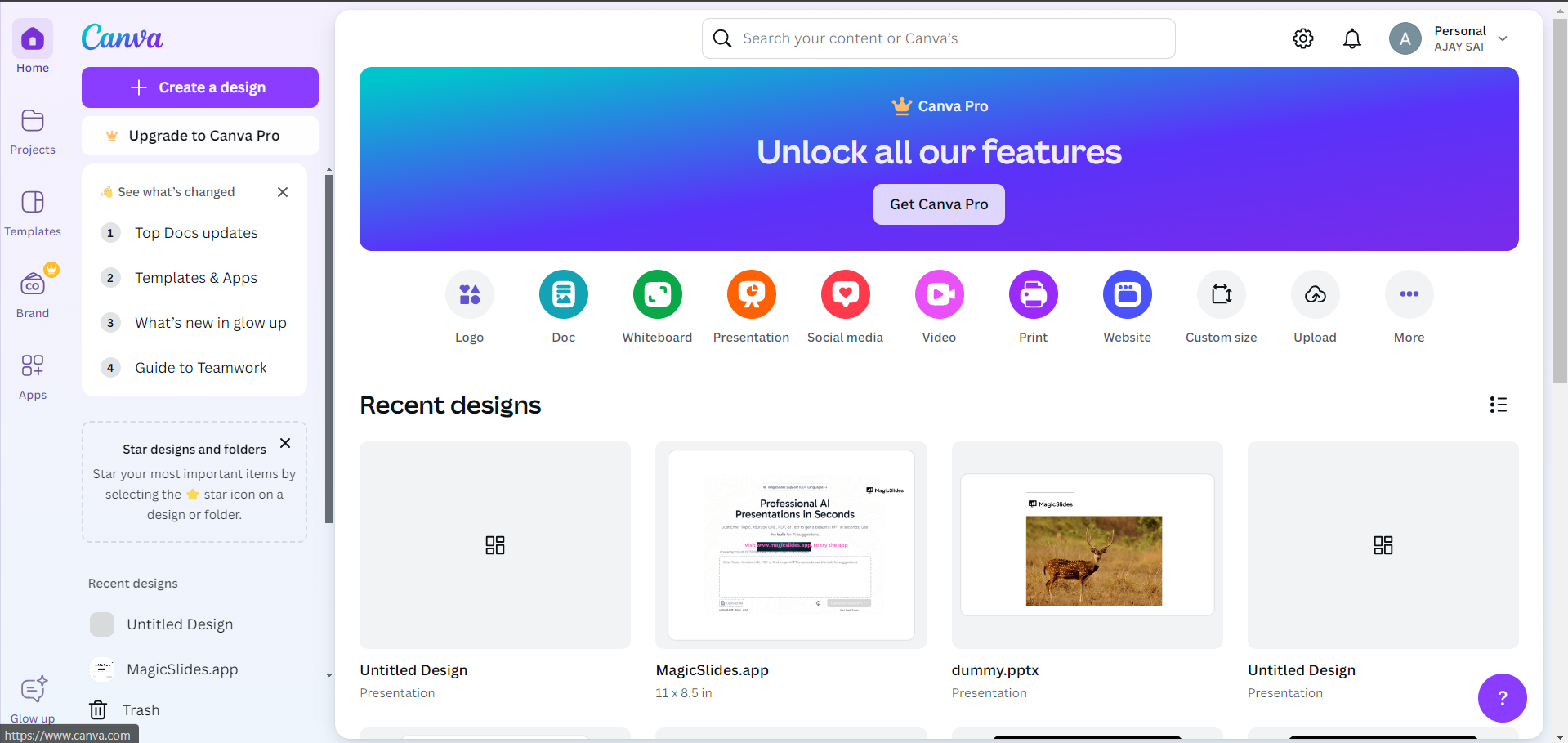Screen dimensions: 1568x743
Task: Start a new Whiteboard
Action: pyautogui.click(x=658, y=294)
